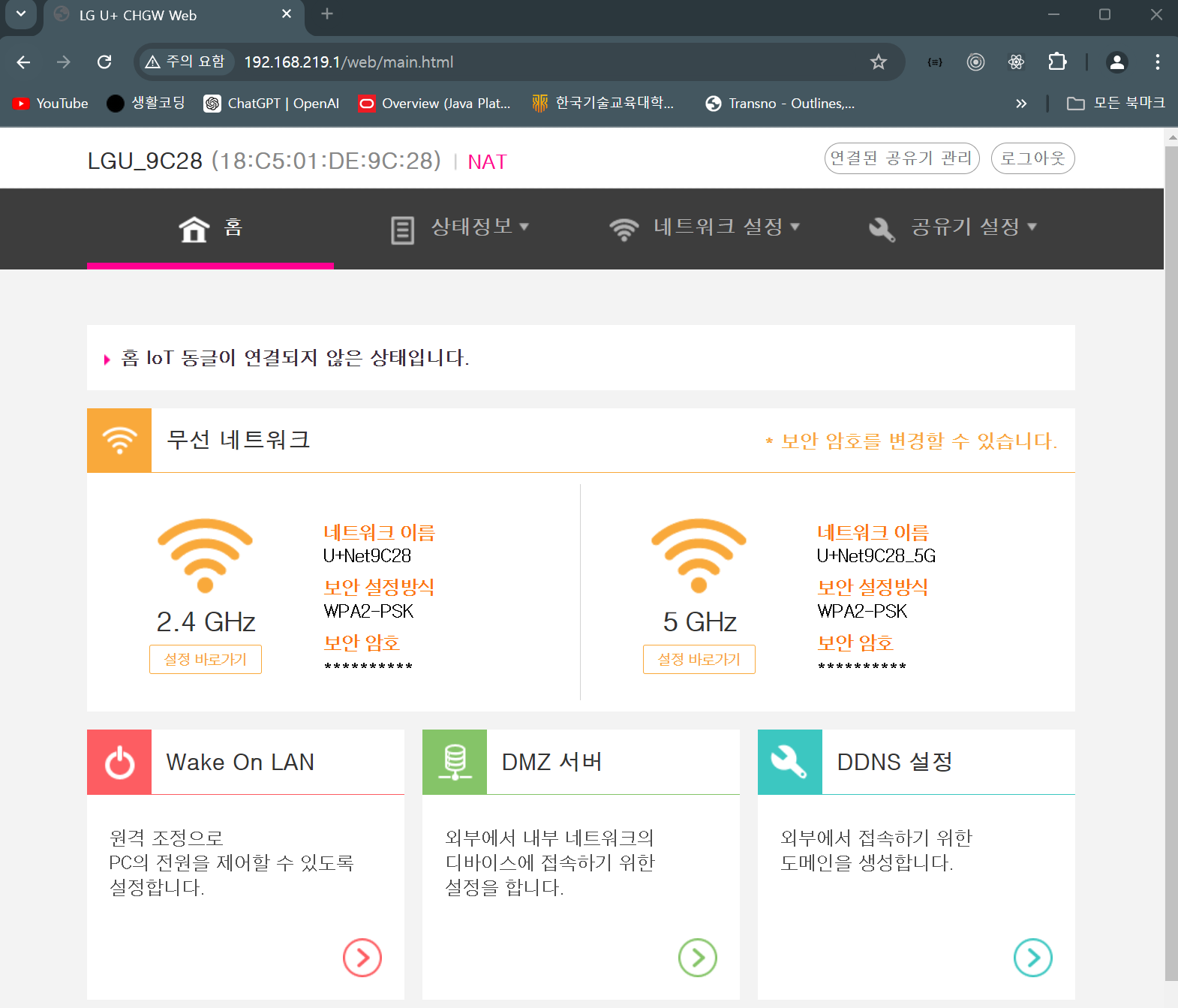Bookmark this page with the star icon
Viewport: 1178px width, 1008px height.
pos(879,62)
